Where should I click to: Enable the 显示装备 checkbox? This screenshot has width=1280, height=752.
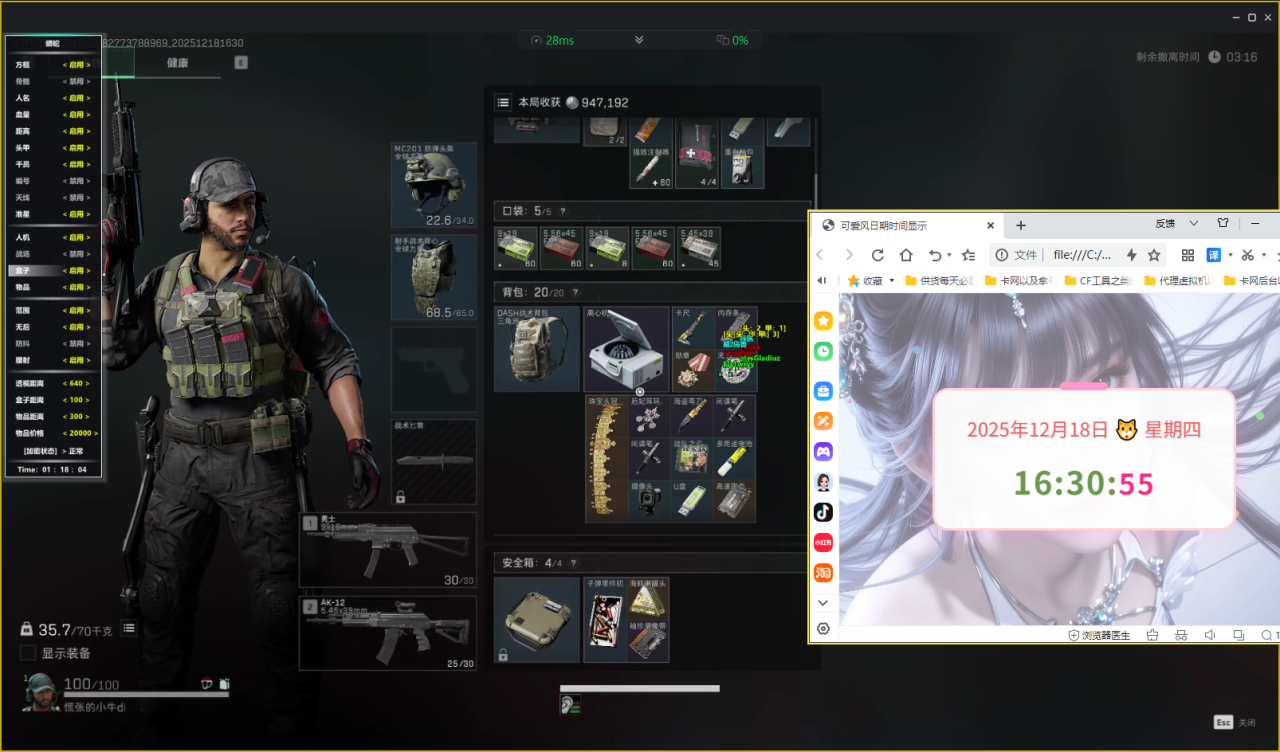pos(29,653)
